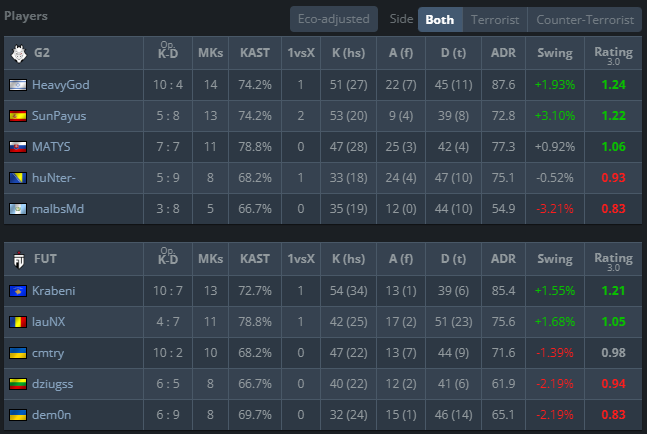The width and height of the screenshot is (647, 434).
Task: Show Counter-Terrorist side stats
Action: point(584,19)
